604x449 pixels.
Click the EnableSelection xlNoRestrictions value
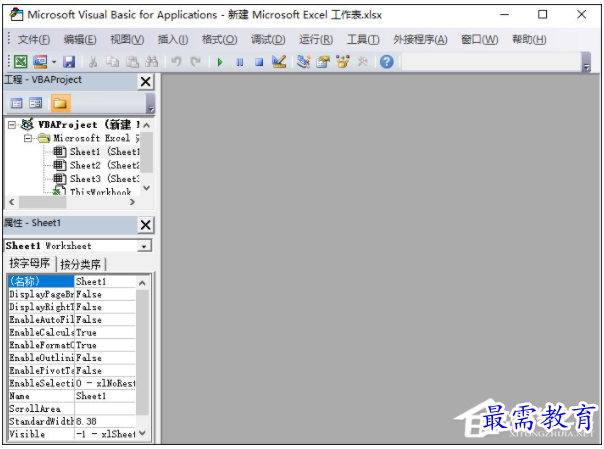[x=105, y=383]
